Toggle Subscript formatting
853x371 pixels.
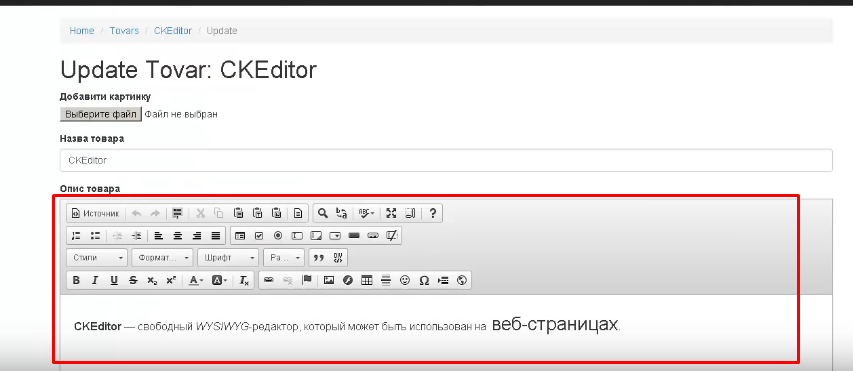point(152,280)
